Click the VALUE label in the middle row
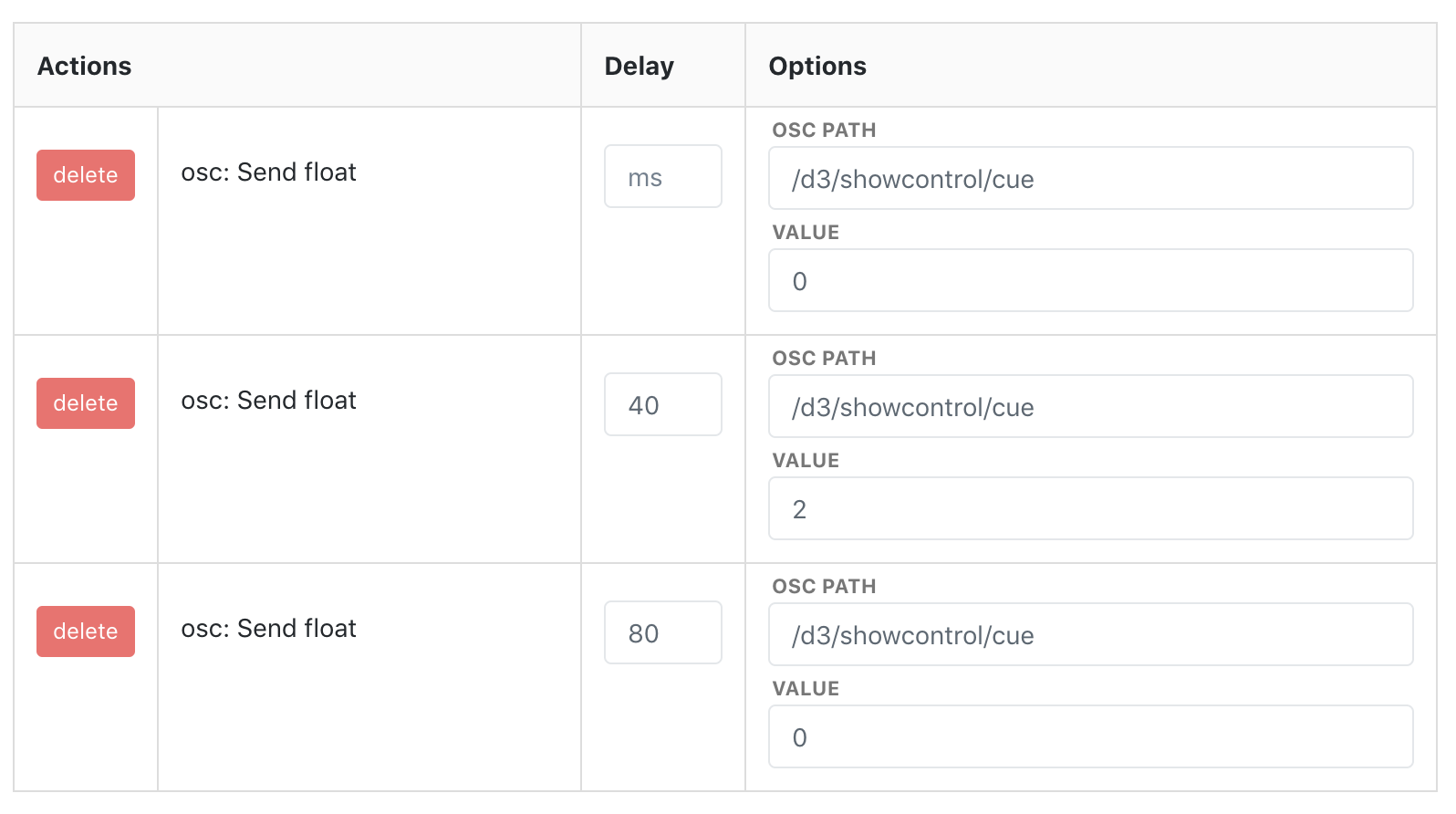 point(805,460)
